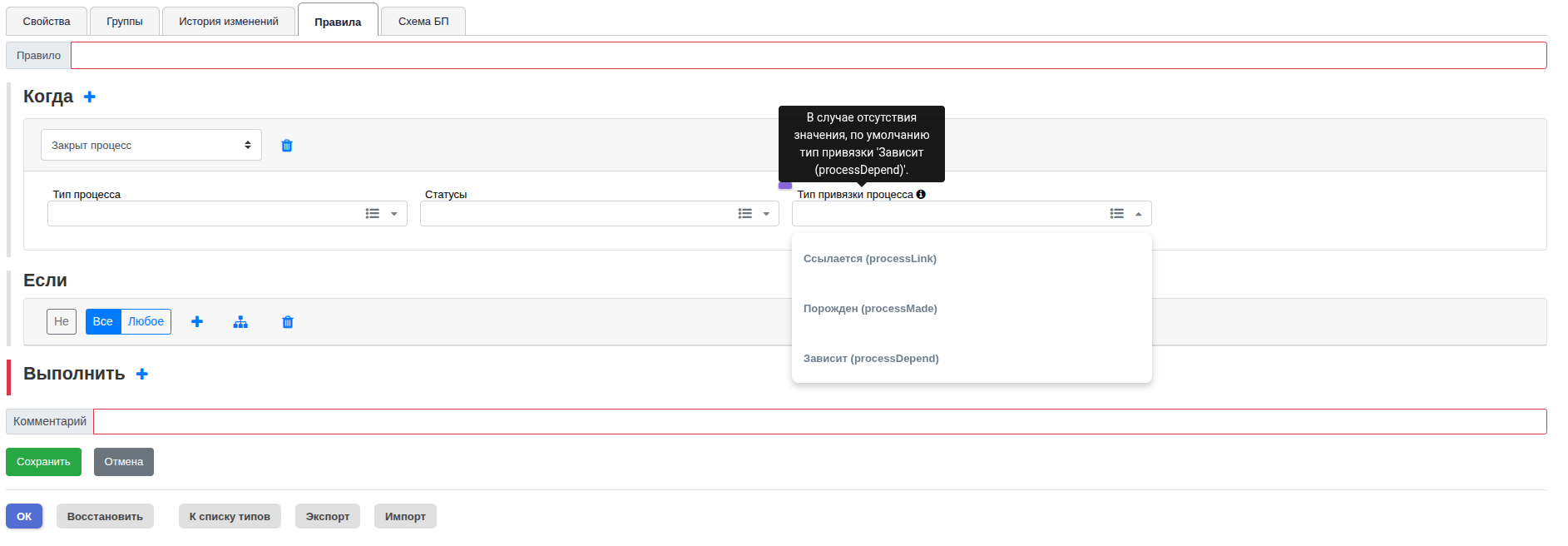Click the blue ОК button

24,516
